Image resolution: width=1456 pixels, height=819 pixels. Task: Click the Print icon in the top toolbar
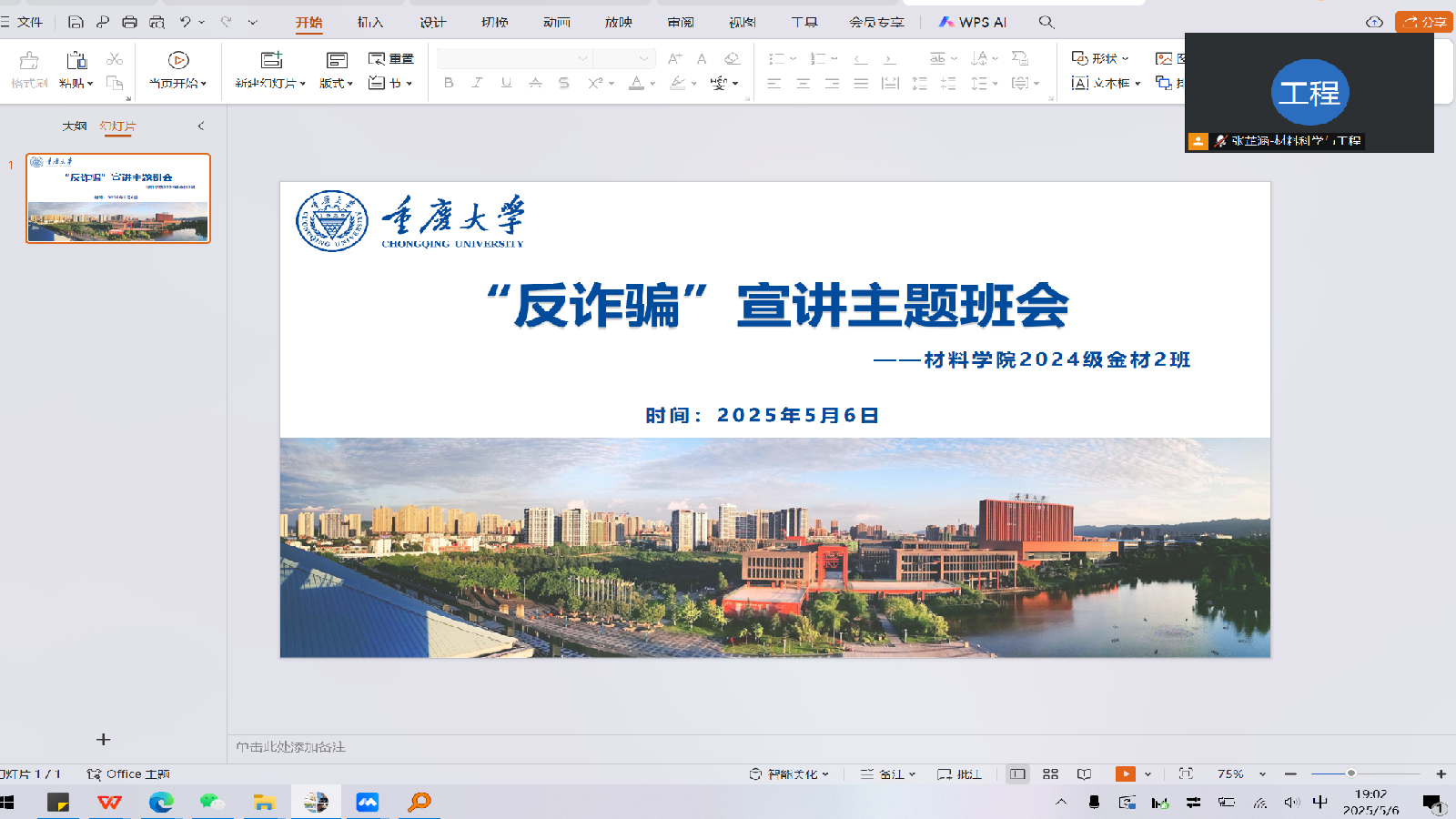[129, 22]
